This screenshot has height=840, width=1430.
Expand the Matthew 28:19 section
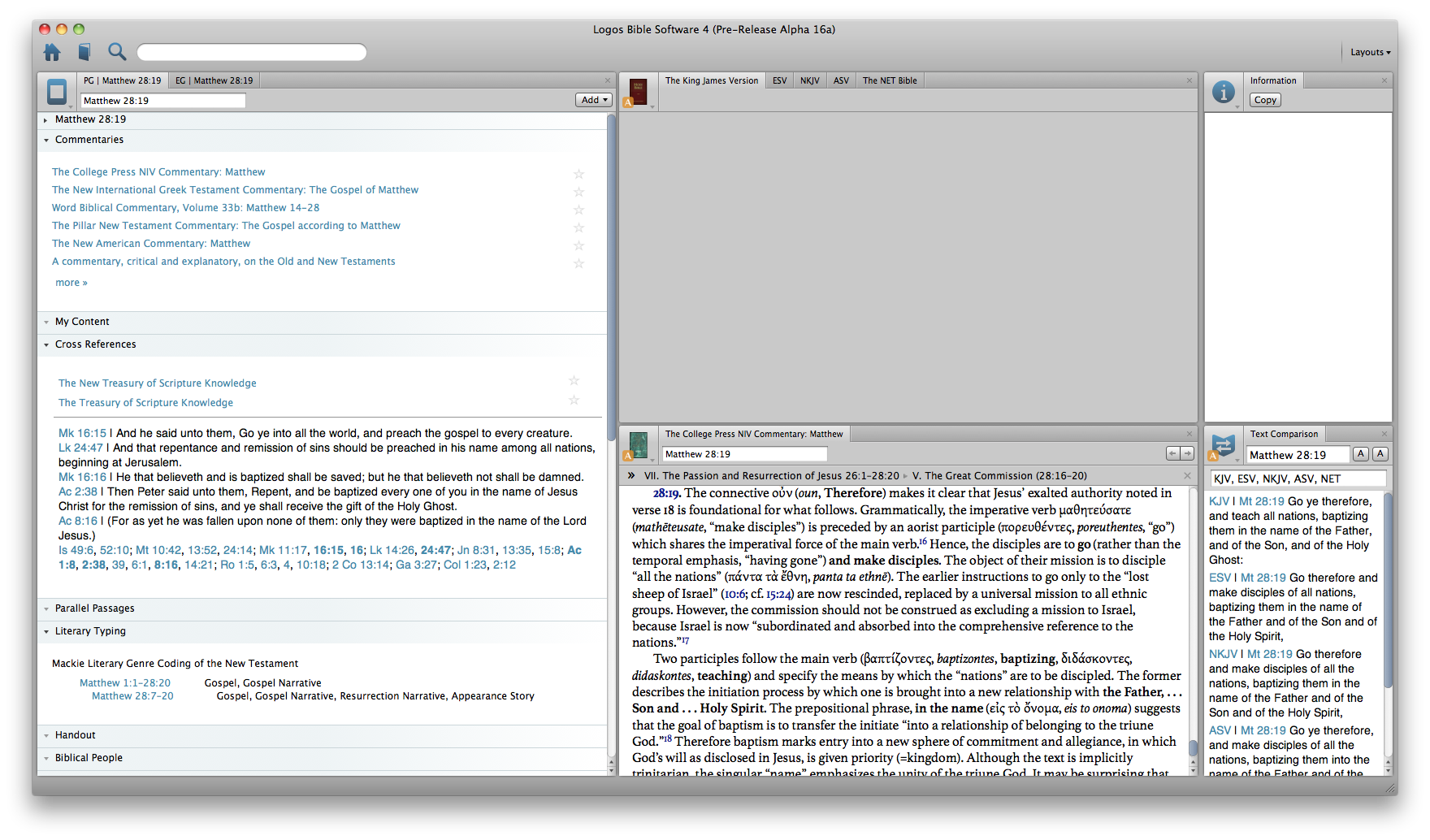46,120
